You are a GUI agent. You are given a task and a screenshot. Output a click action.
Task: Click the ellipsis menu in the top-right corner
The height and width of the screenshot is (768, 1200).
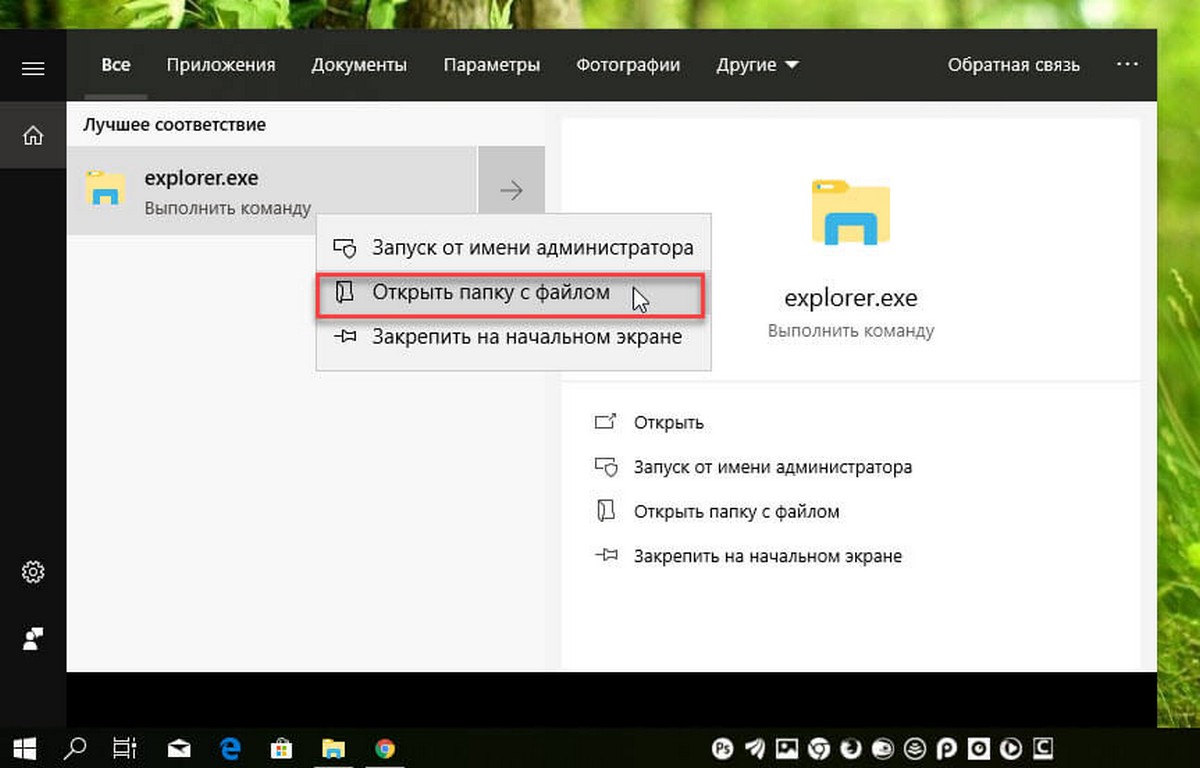(x=1127, y=64)
